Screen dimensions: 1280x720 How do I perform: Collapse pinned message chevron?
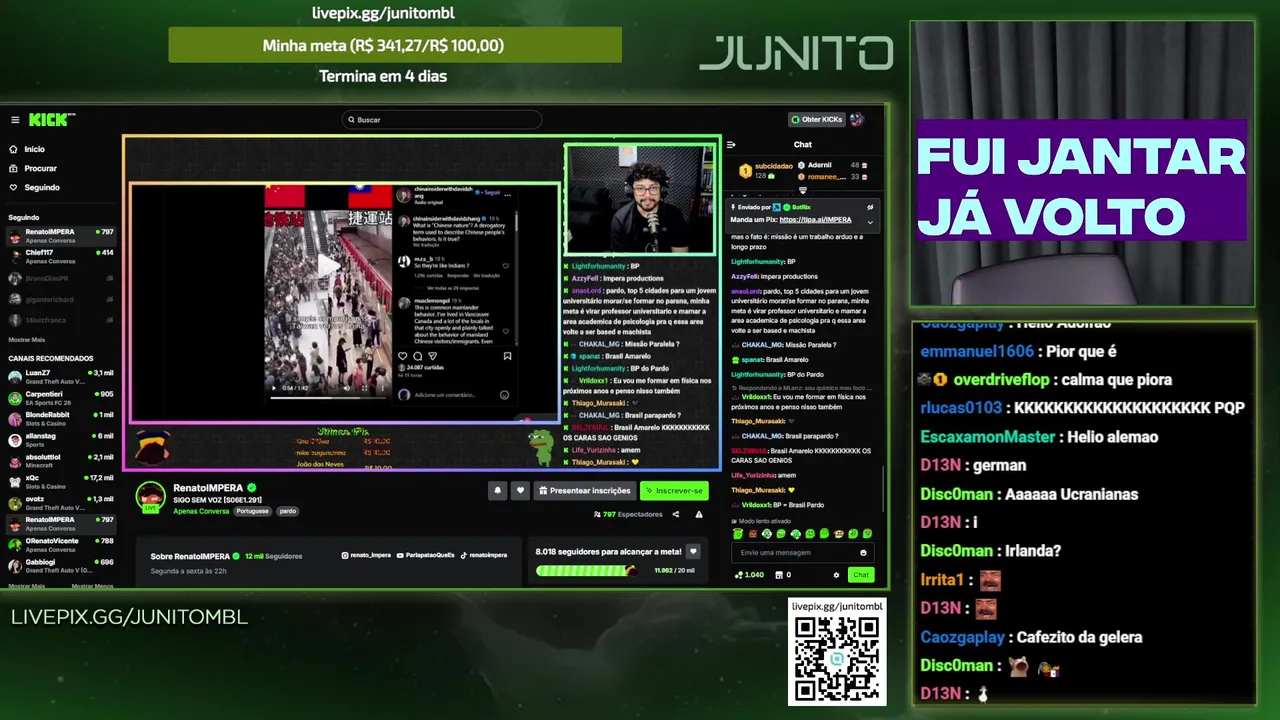[x=869, y=222]
